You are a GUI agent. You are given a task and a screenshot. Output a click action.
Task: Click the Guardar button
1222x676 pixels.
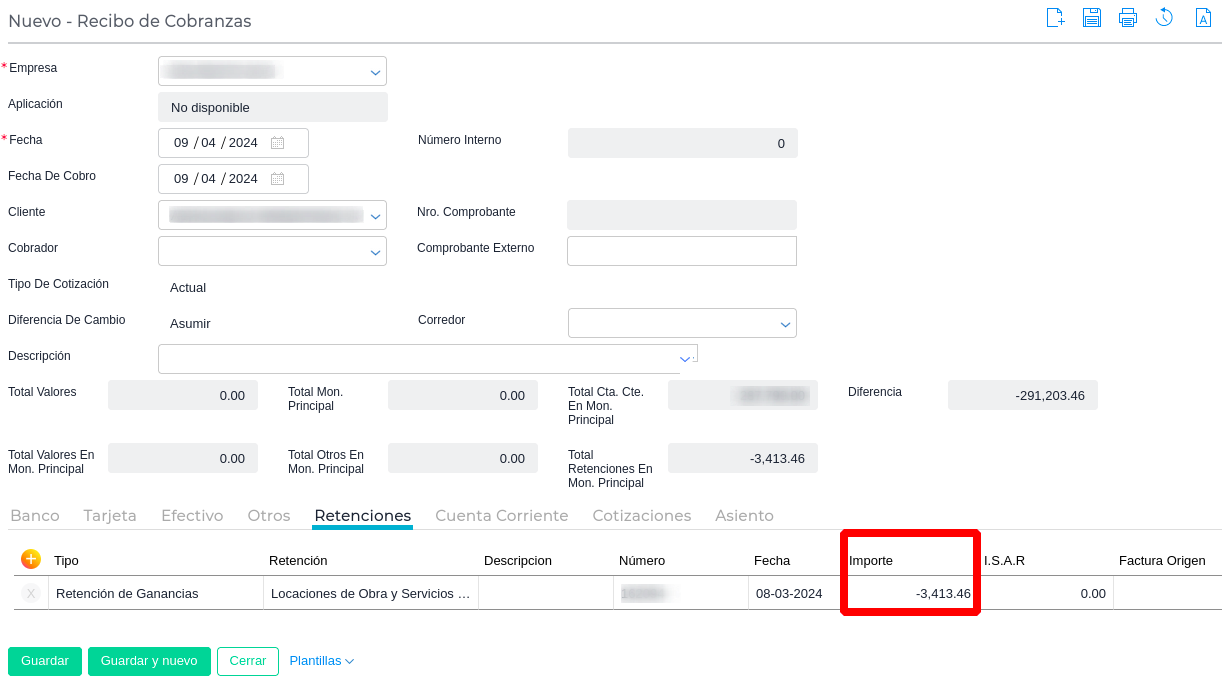(x=45, y=661)
